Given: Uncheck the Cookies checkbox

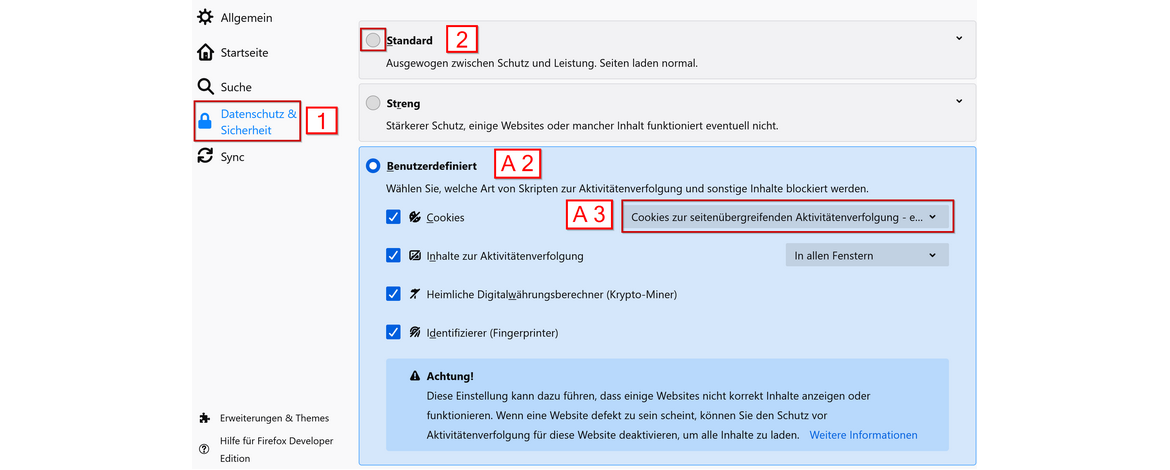Looking at the screenshot, I should click(x=393, y=217).
